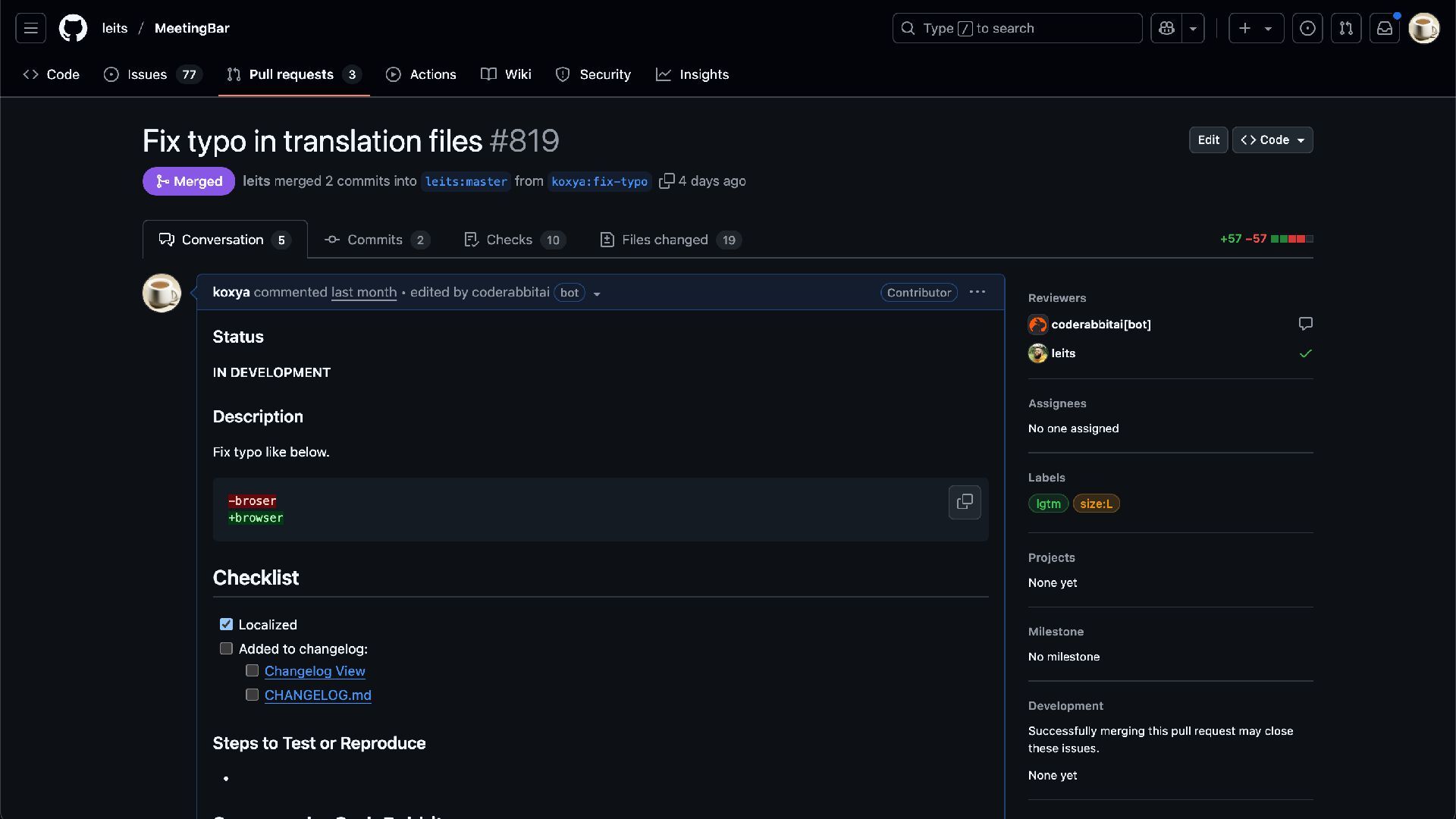Screen dimensions: 1456x819
Task: Open the user profile avatar menu
Action: pyautogui.click(x=1423, y=28)
